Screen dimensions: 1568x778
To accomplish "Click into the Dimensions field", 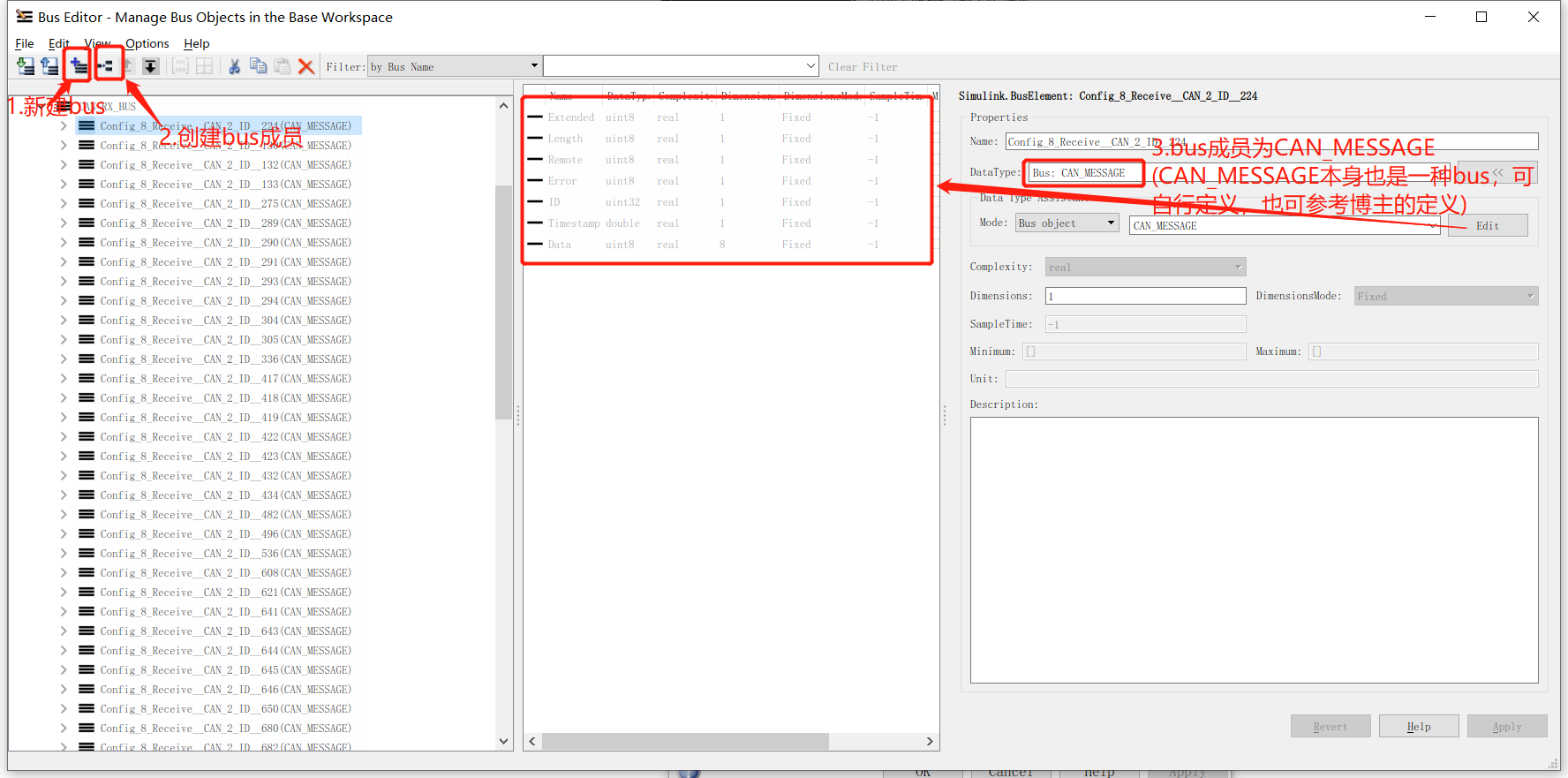I will (1146, 296).
